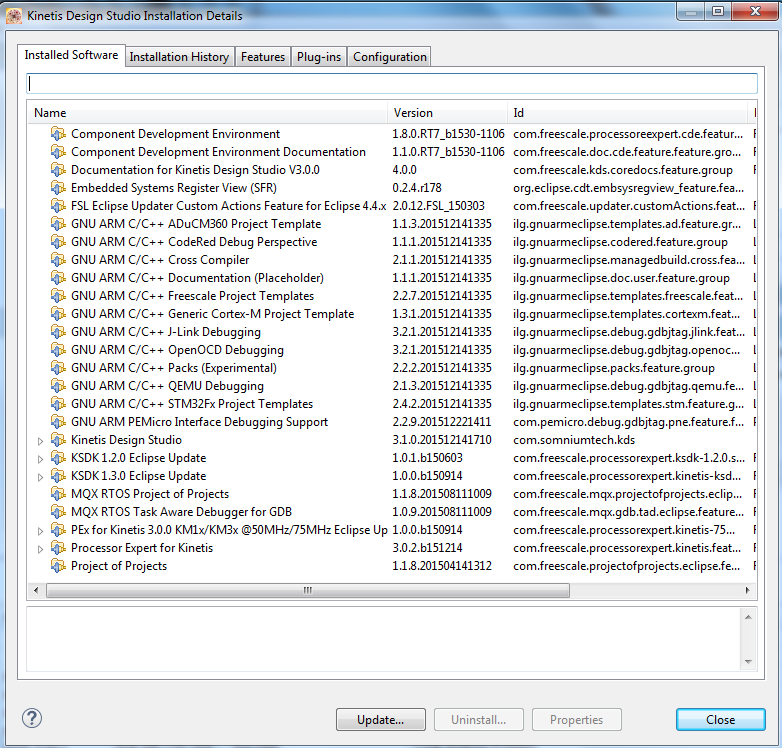Image resolution: width=782 pixels, height=748 pixels.
Task: Select the GNU ARM C/C++ J-Link Debugging row
Action: pyautogui.click(x=392, y=332)
